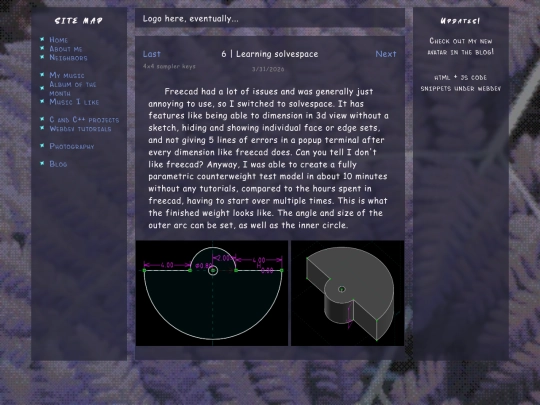Screen dimensions: 540x405
Task: Open the Blog link
Action: pos(58,164)
